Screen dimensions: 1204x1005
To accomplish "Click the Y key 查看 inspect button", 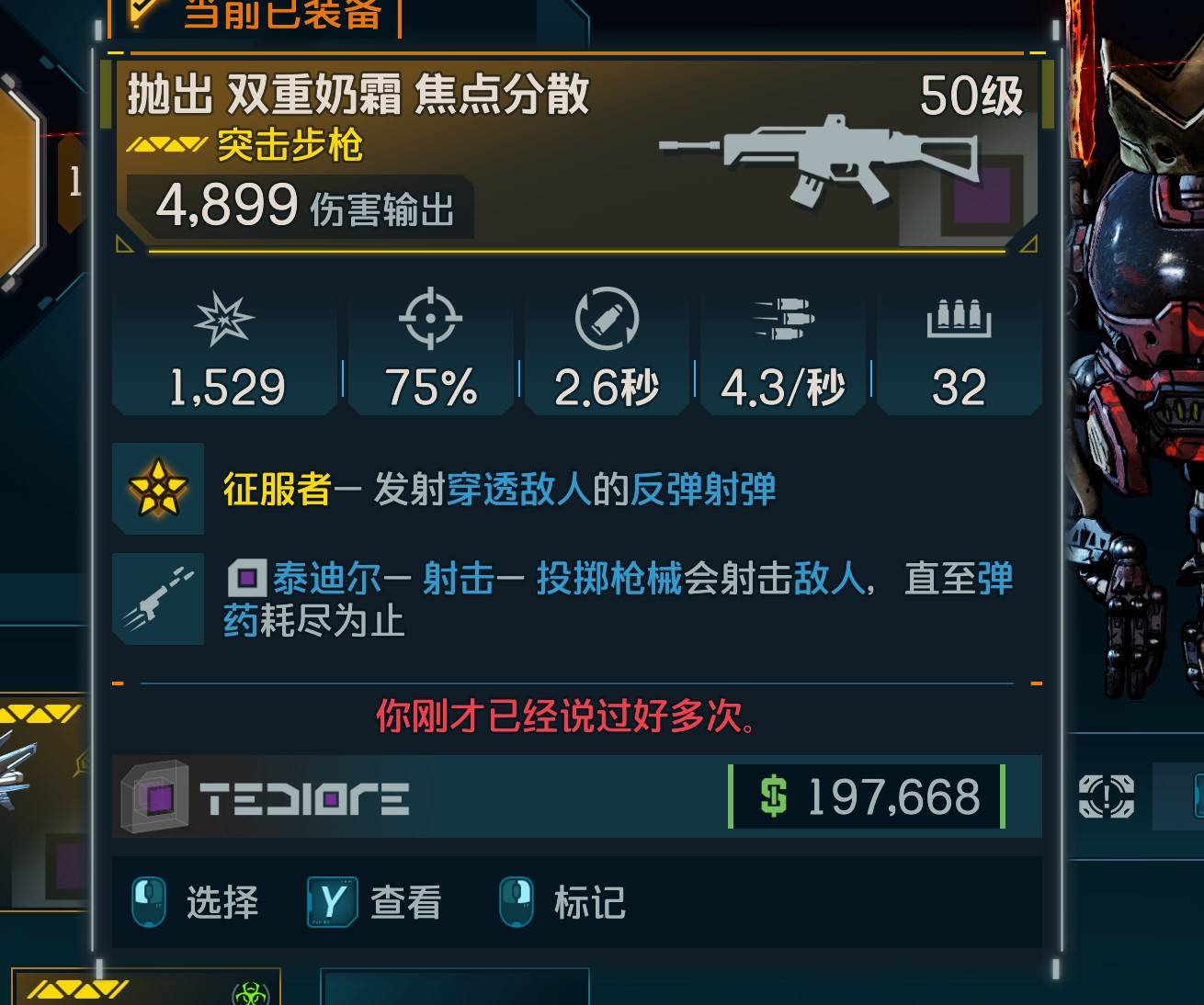I will (x=374, y=902).
